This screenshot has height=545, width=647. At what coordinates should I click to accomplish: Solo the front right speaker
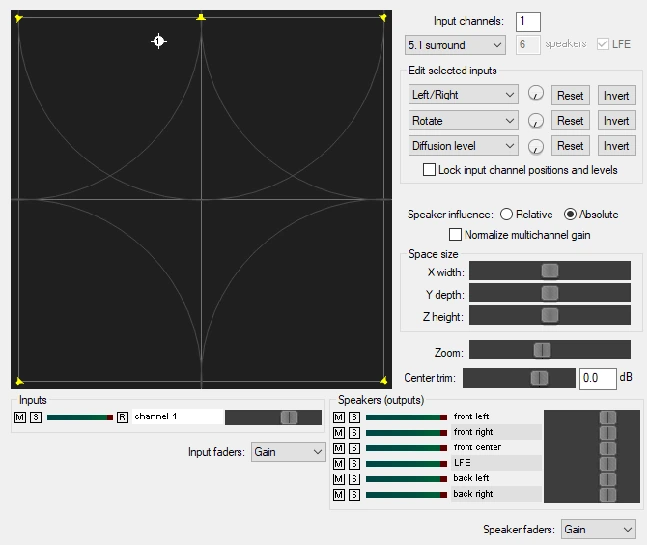354,433
